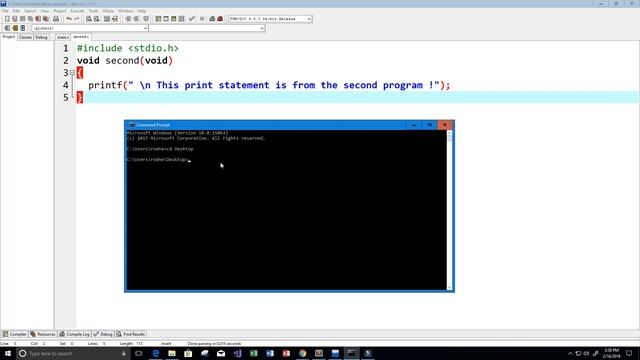Click the Close All toolbar icon
The height and width of the screenshot is (360, 640).
[x=46, y=19]
